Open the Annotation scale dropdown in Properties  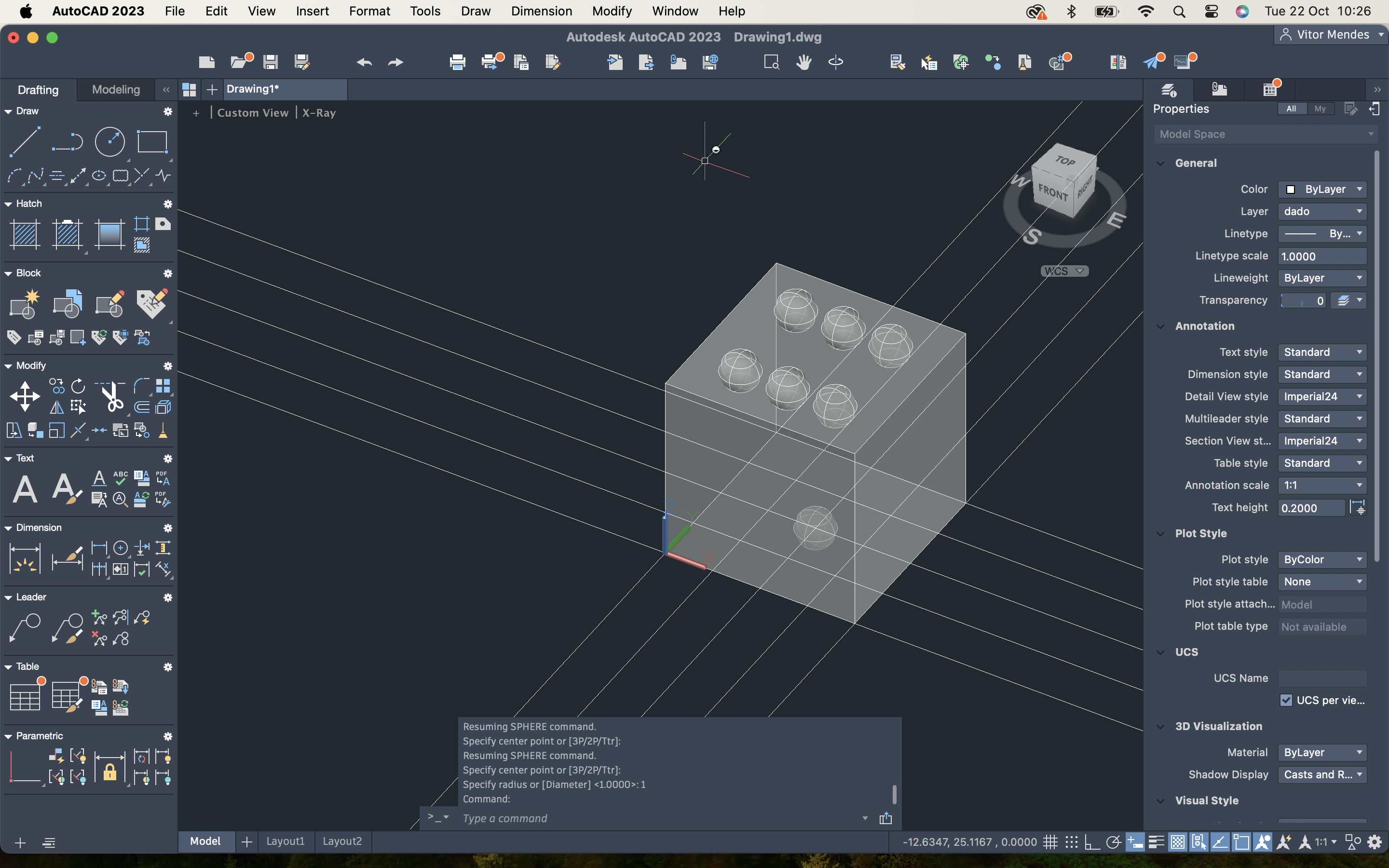point(1322,485)
